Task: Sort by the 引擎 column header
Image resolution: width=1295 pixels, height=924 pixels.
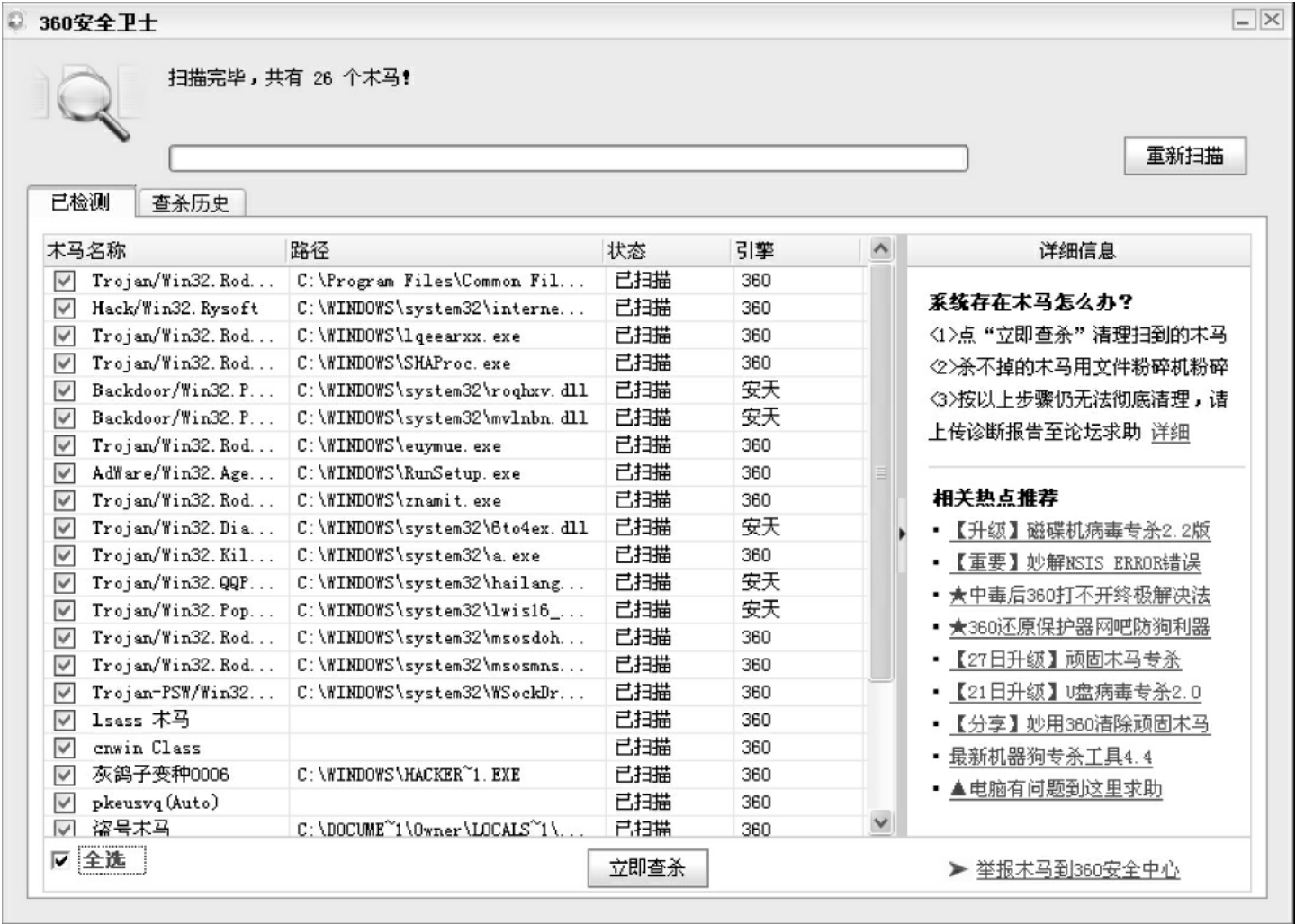Action: click(796, 250)
